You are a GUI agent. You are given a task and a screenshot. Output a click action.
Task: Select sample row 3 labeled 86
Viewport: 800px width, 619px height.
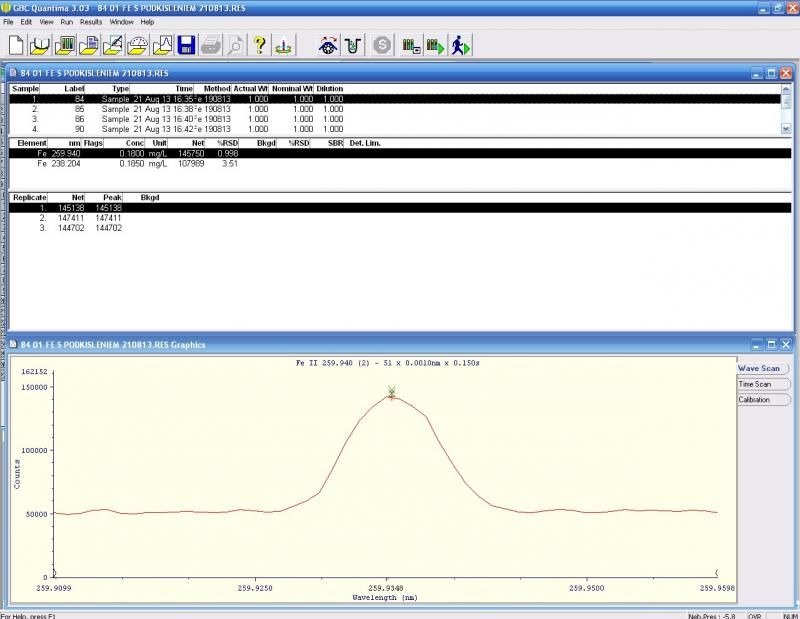395,119
